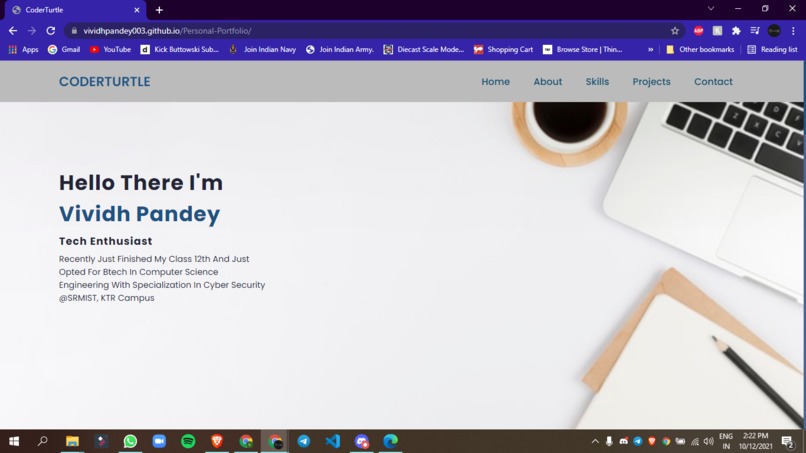The image size is (806, 453).
Task: Click the browser forward arrow
Action: (32, 31)
